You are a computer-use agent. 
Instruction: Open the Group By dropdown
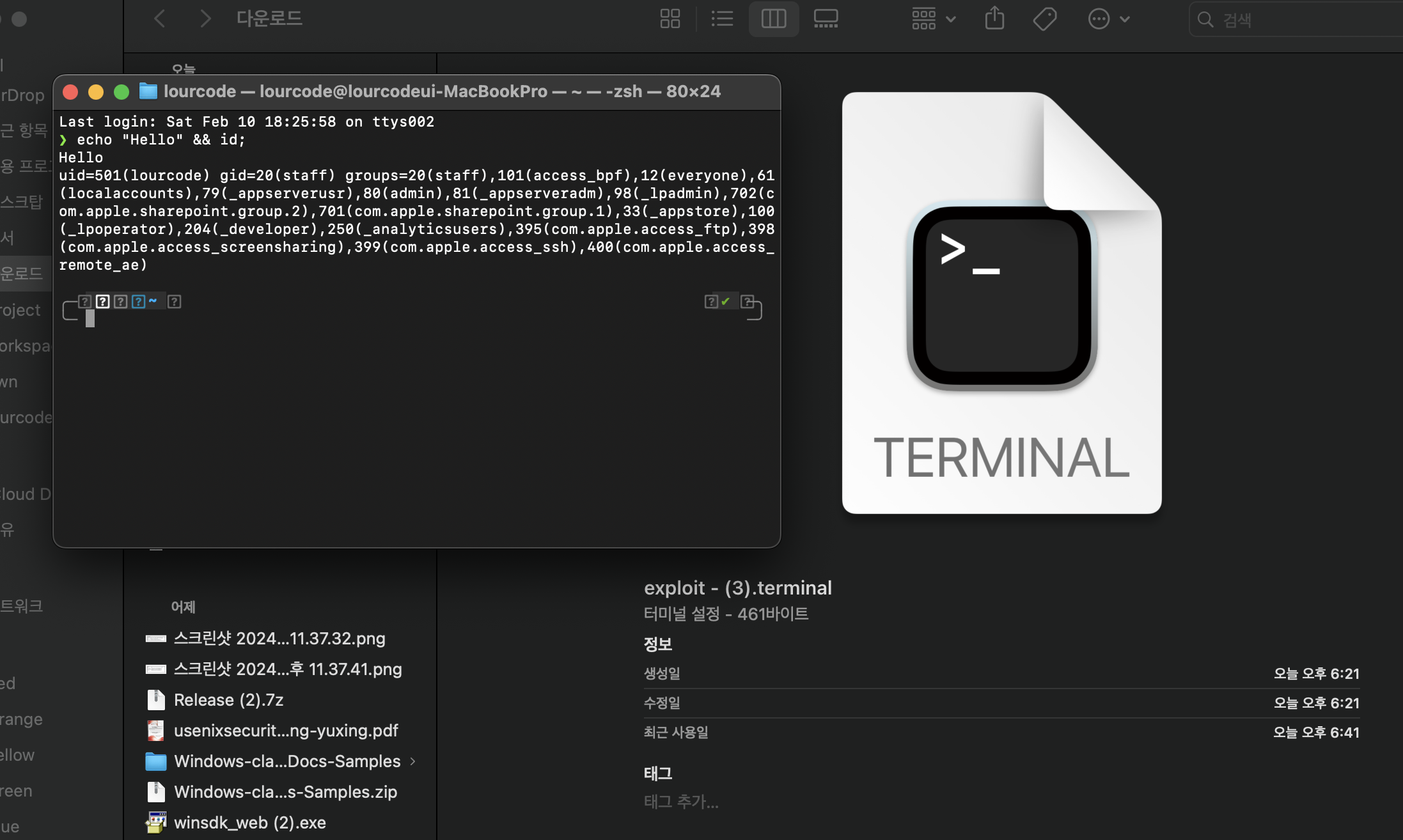coord(933,19)
